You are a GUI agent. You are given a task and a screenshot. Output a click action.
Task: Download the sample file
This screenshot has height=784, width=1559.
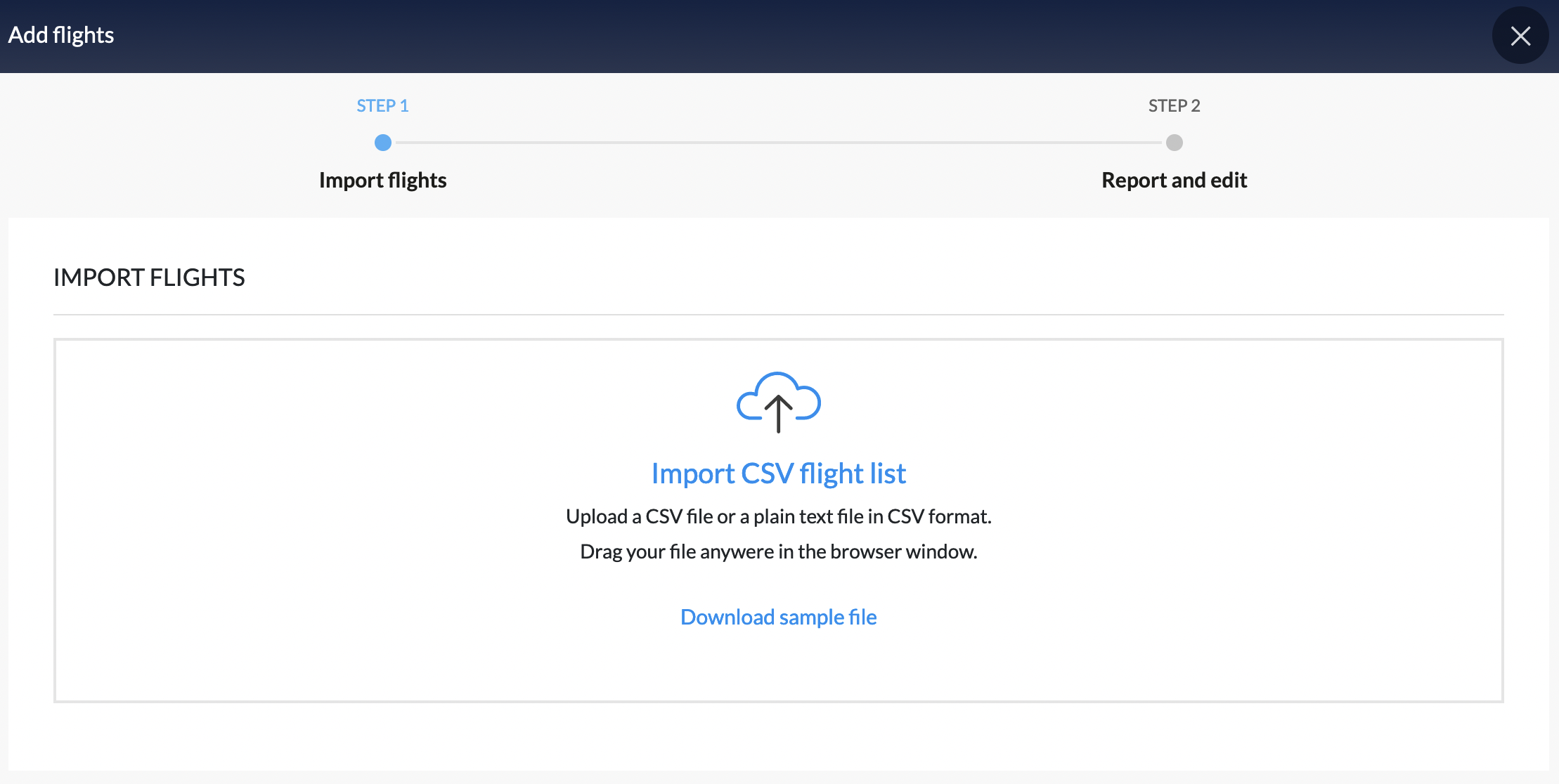(x=779, y=617)
